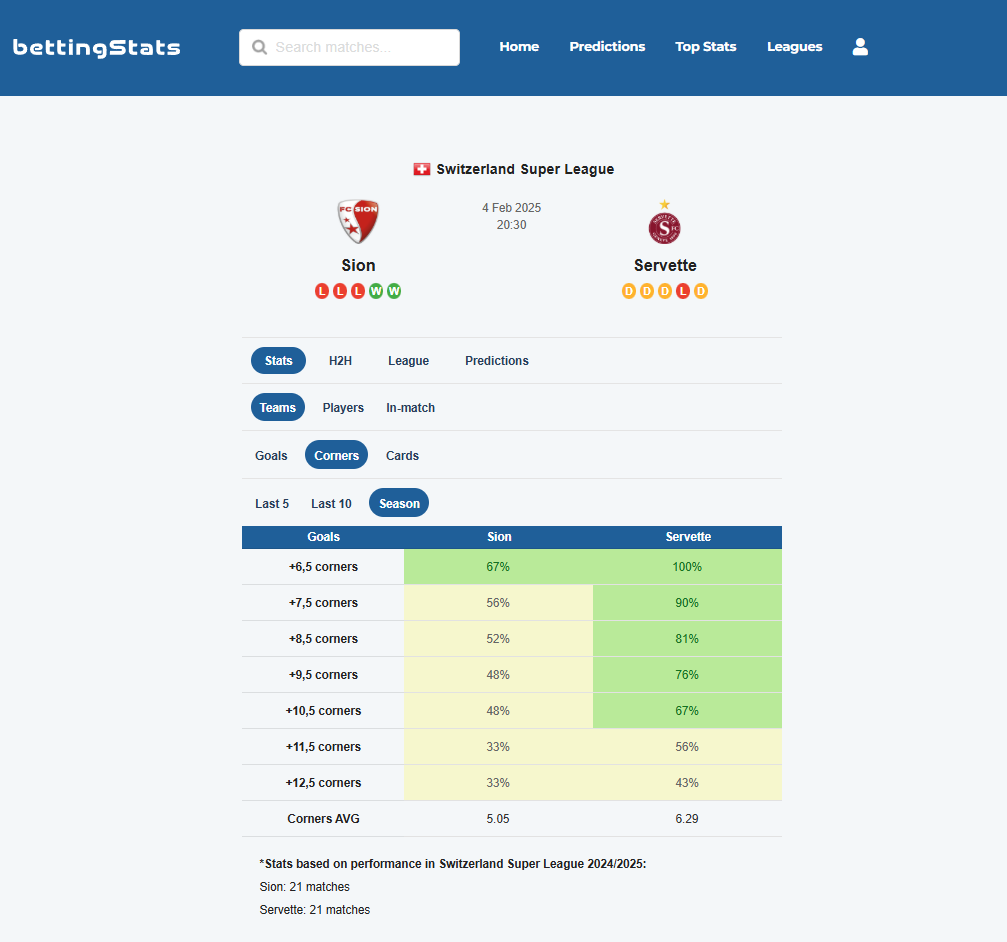Go to Home in navigation
Viewport: 1007px width, 942px height.
(519, 47)
